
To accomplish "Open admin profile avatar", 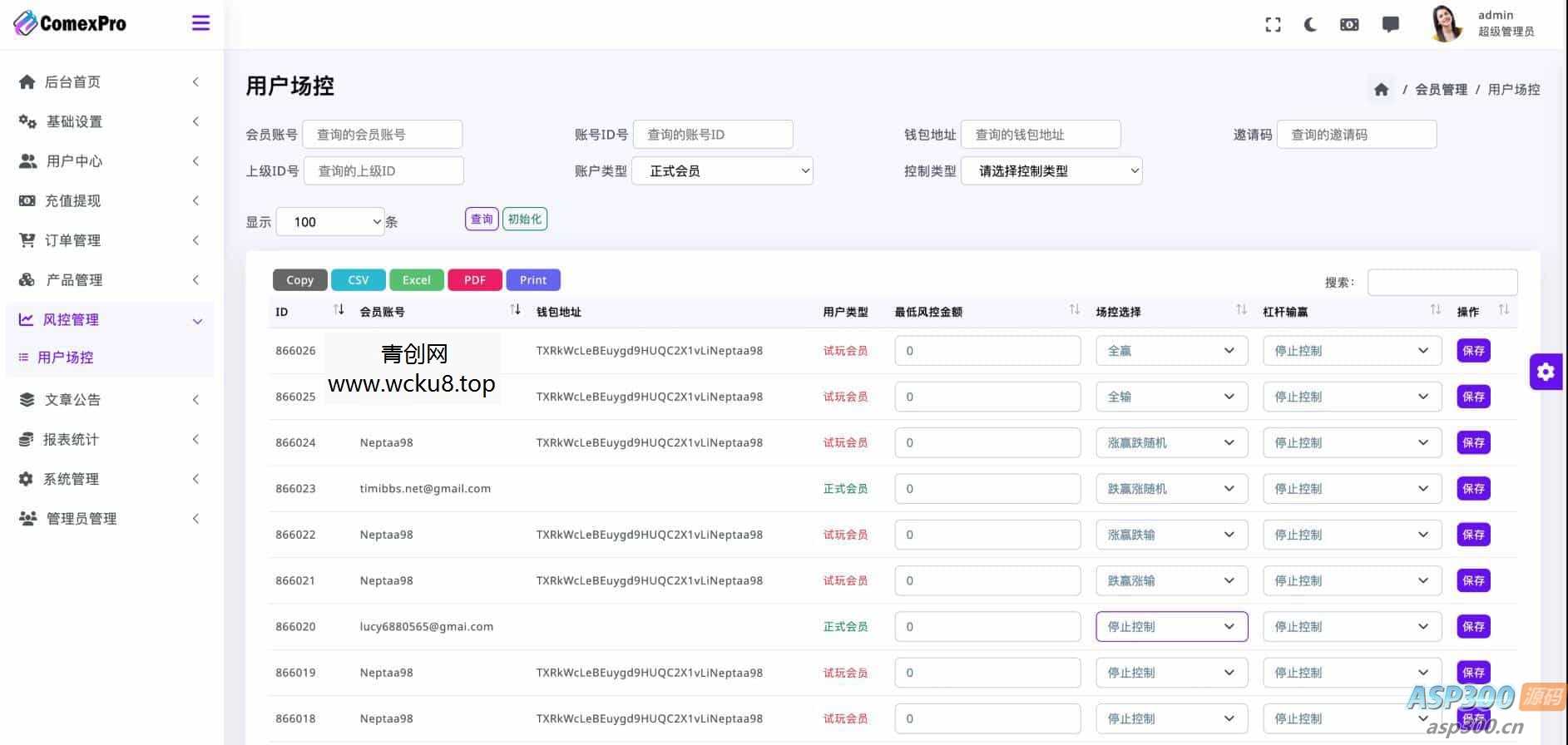I will coord(1447,23).
